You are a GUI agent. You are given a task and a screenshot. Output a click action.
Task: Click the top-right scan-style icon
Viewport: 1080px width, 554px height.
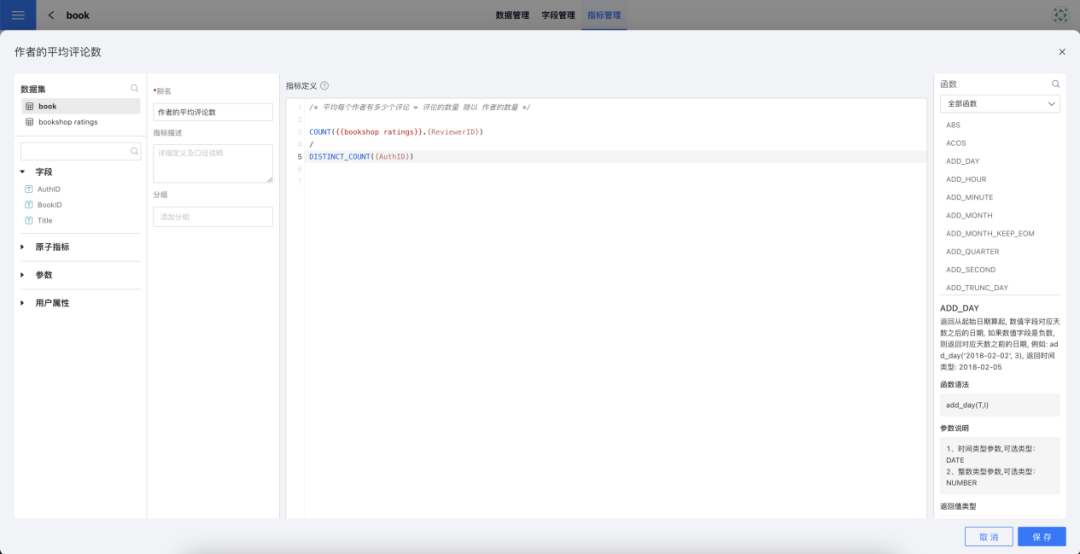point(1061,15)
